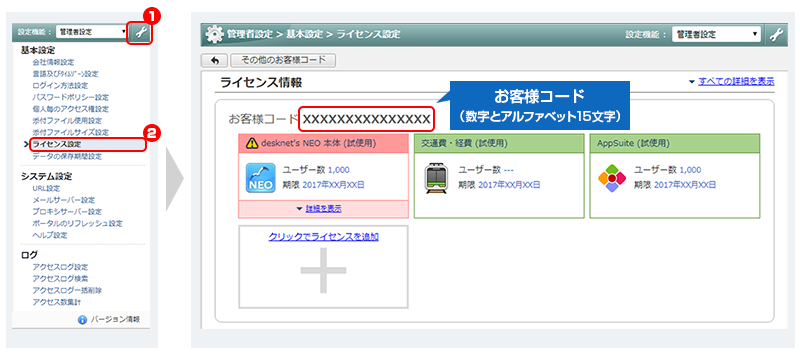Click 期限 date in 交通費・経費 card
This screenshot has height=360, width=800.
[x=499, y=185]
